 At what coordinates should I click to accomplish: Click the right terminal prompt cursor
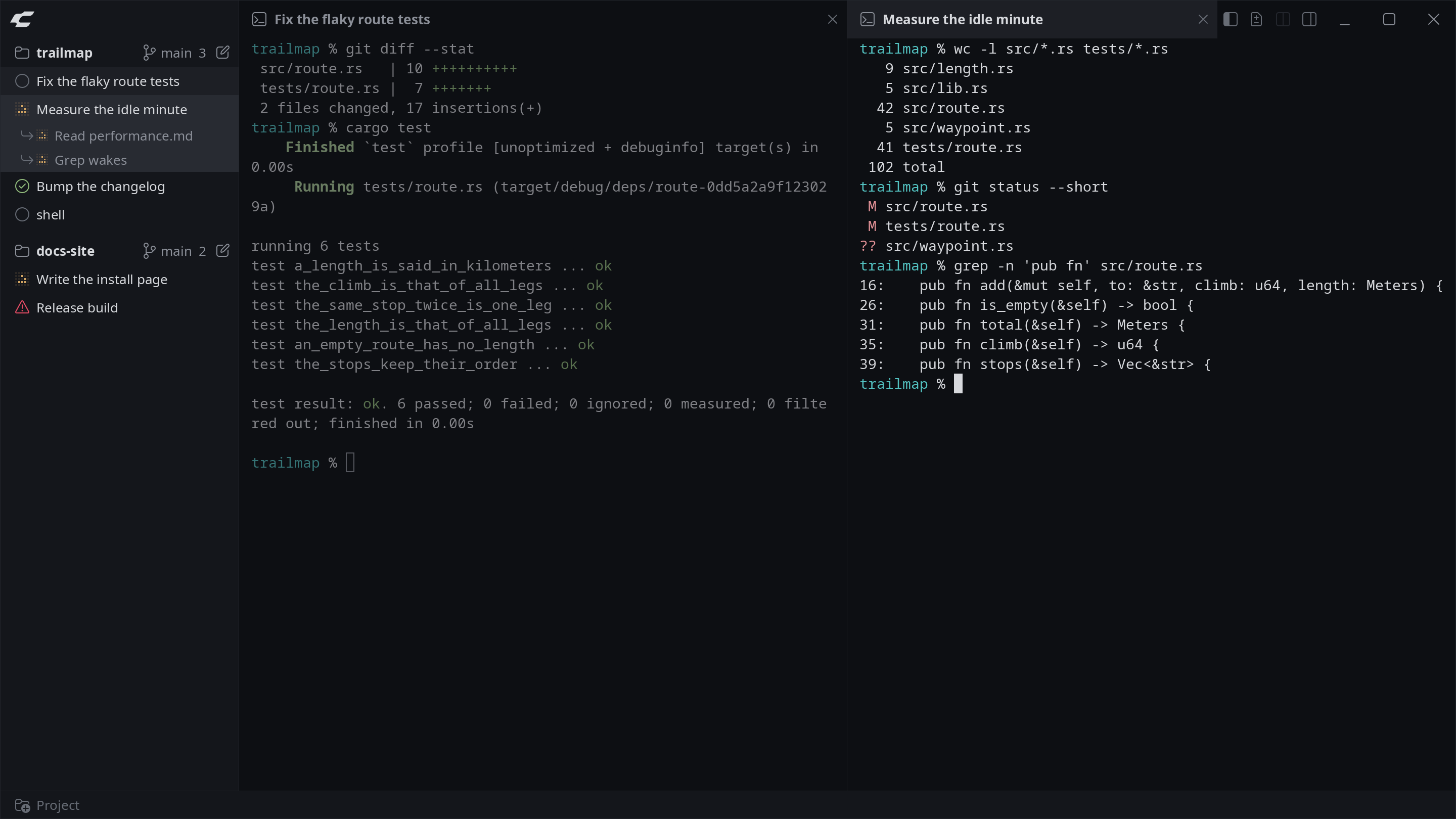958,384
